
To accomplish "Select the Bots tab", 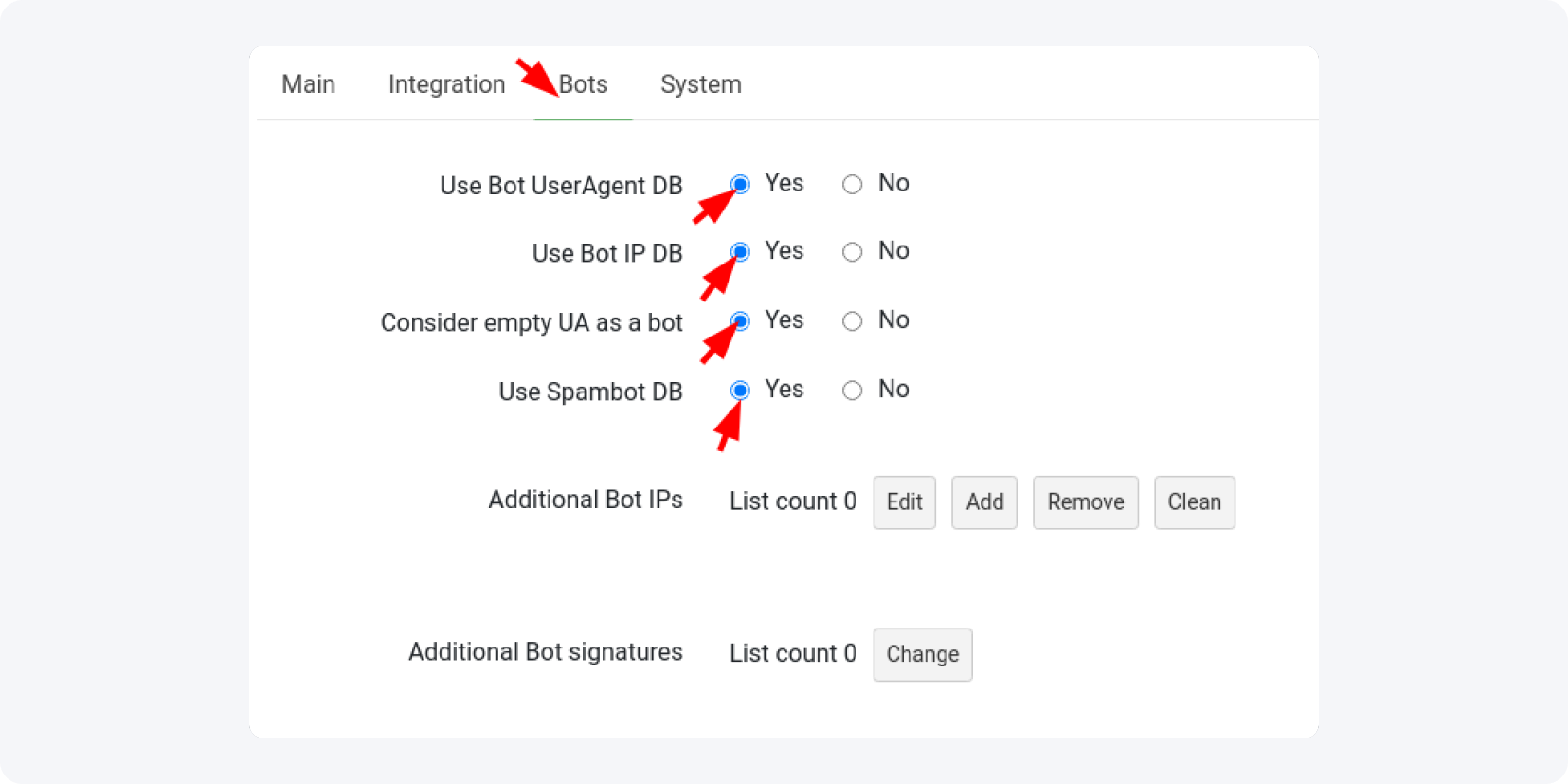I will (x=583, y=84).
